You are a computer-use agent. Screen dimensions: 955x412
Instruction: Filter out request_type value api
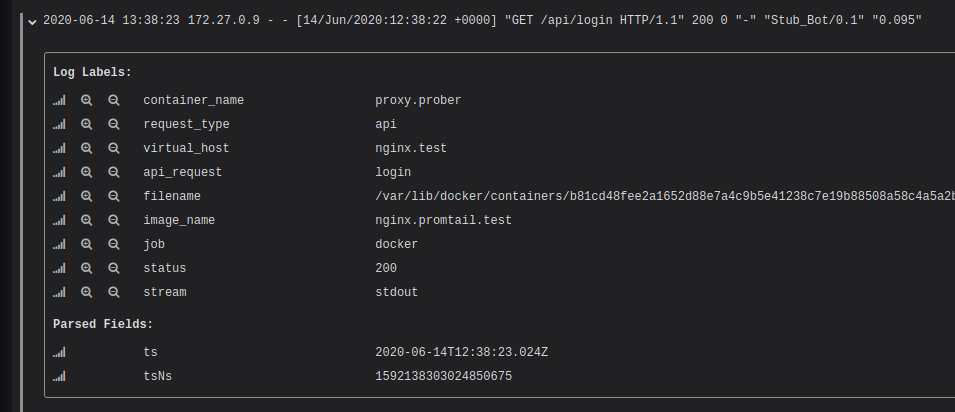[x=114, y=124]
